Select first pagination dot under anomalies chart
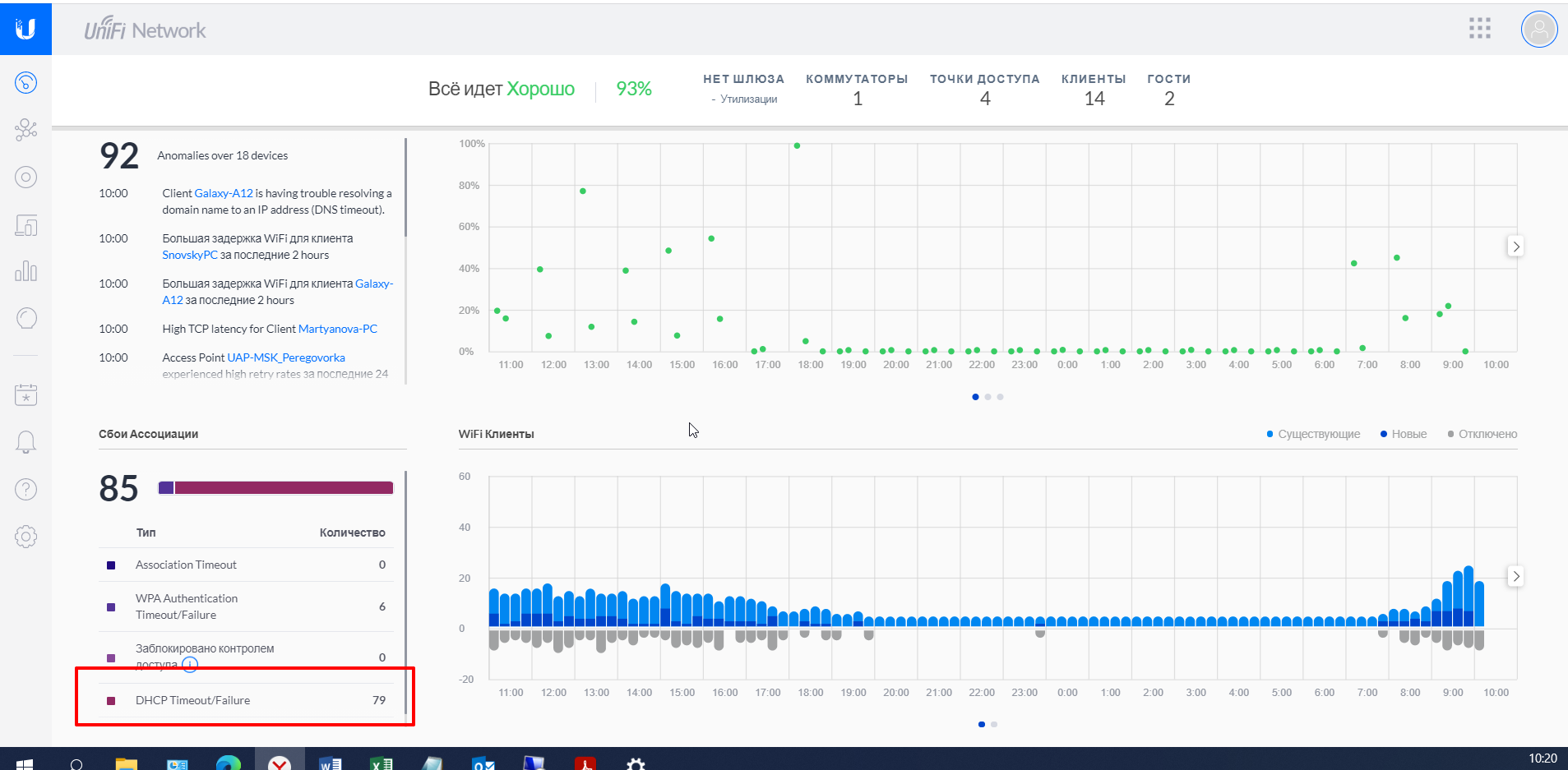 point(975,397)
